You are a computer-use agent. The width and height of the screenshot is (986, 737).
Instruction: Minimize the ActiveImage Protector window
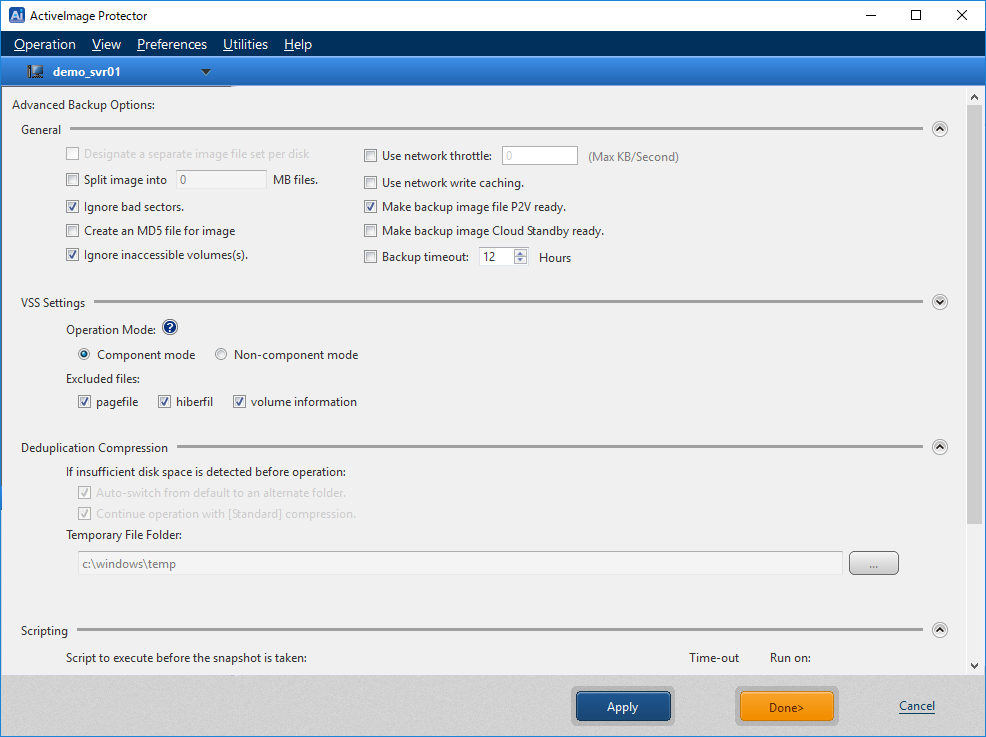tap(871, 15)
